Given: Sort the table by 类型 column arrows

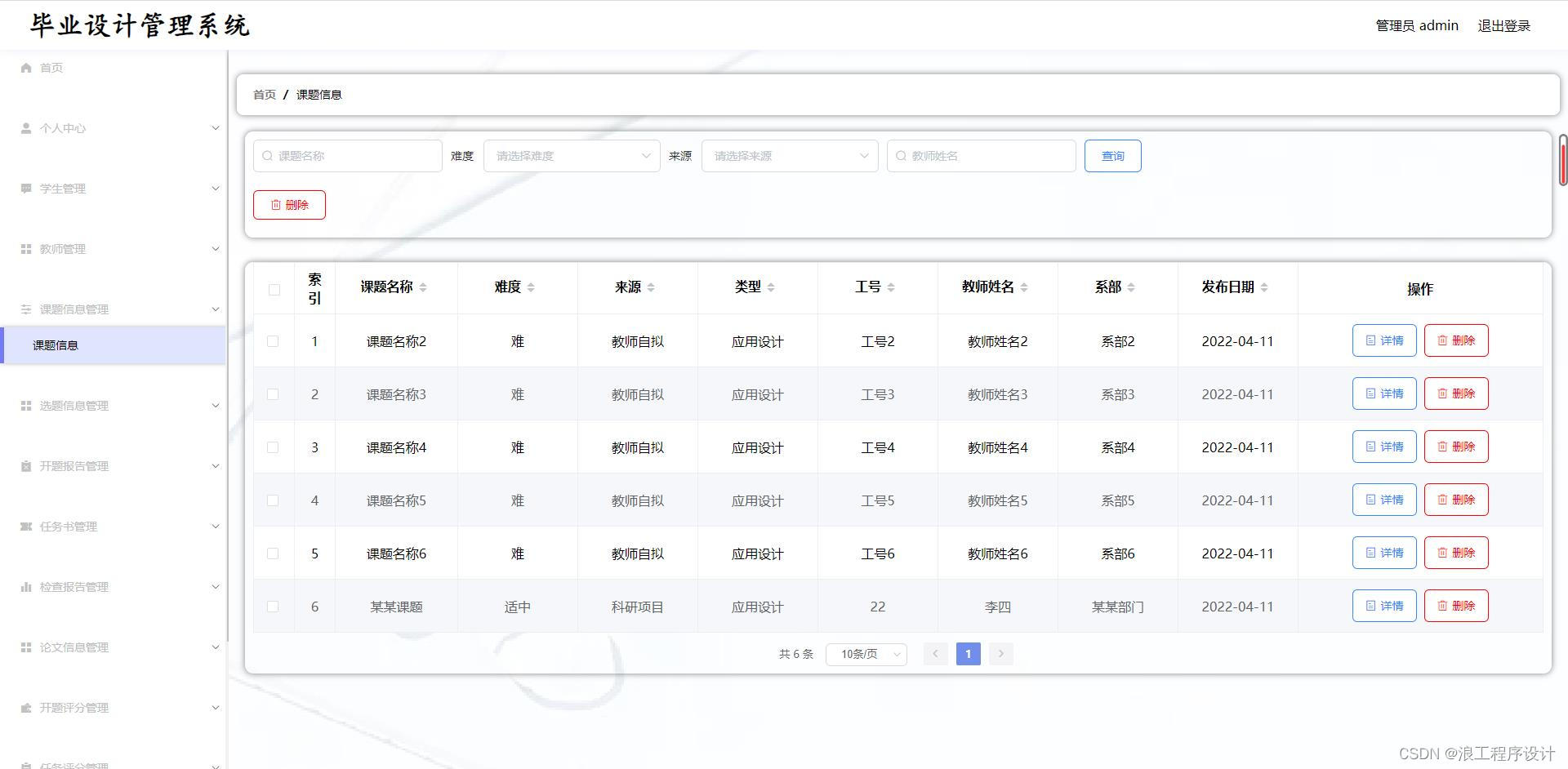Looking at the screenshot, I should (771, 287).
